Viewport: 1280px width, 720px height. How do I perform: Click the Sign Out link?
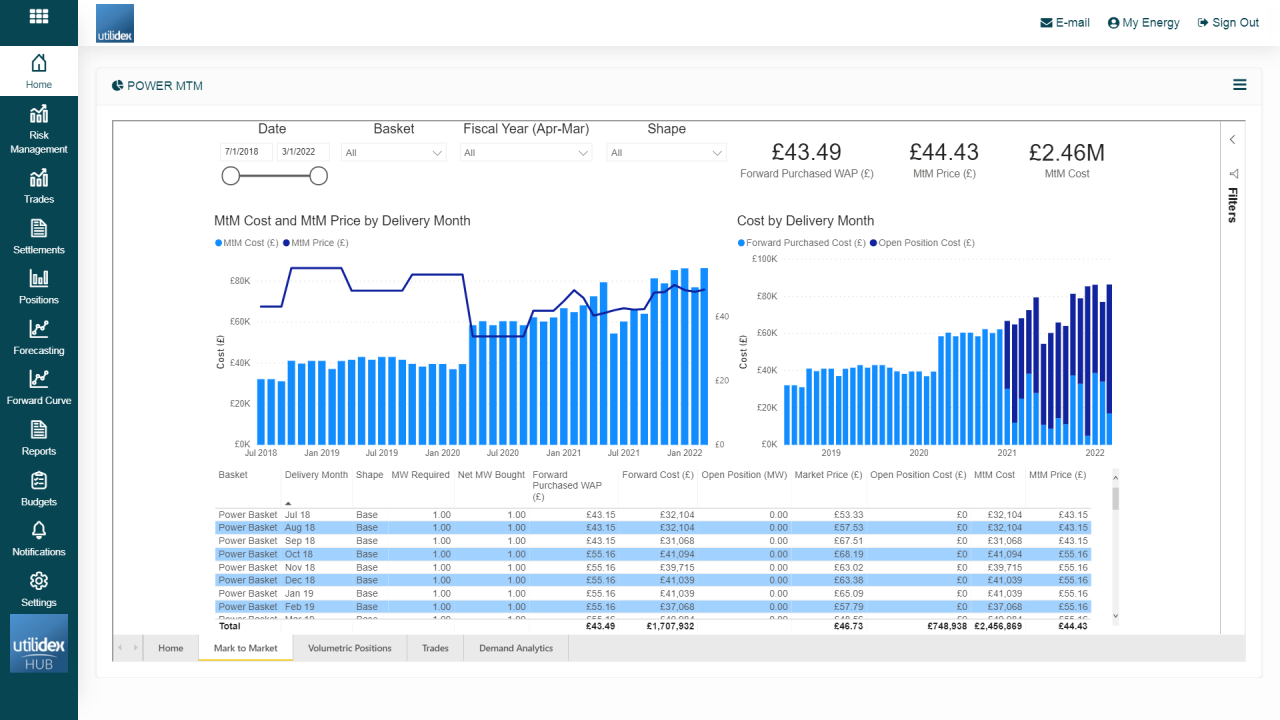(1228, 23)
